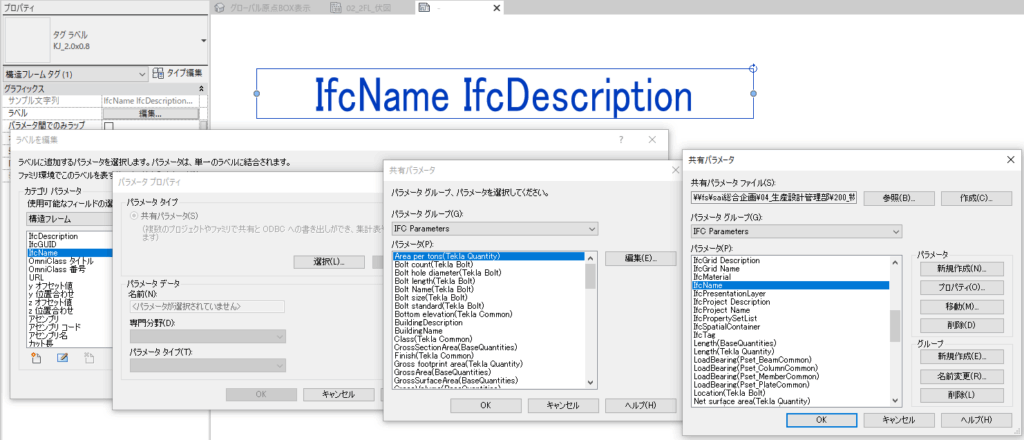Select Class(Tekla Common) parameter
1024x440 pixels.
pos(433,339)
